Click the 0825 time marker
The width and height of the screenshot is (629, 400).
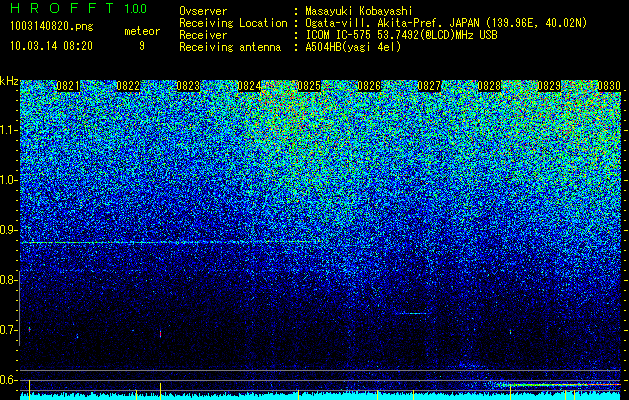point(309,86)
